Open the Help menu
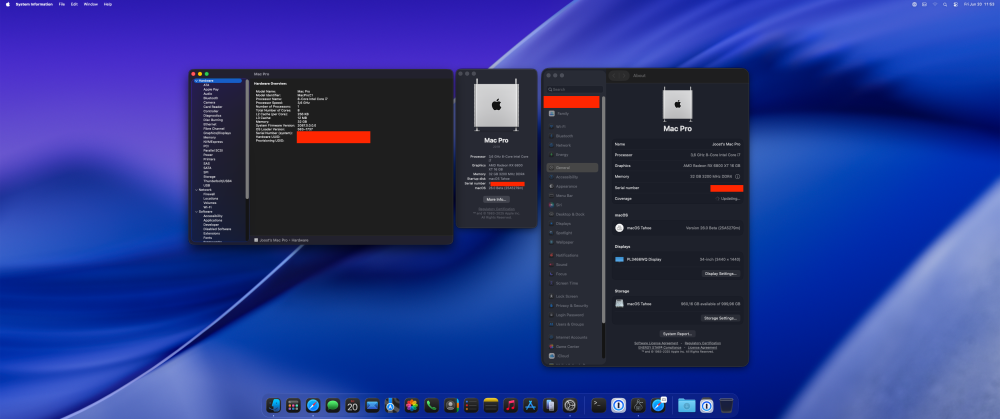 (x=108, y=4)
